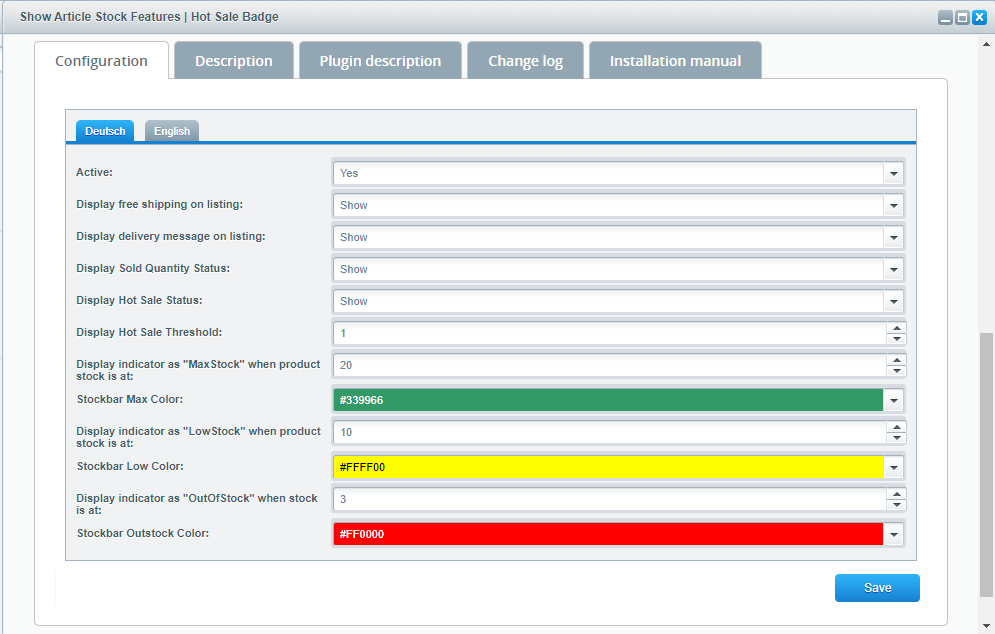Decrease OutOfStock indicator value
Screen dimensions: 995x634
tap(897, 505)
